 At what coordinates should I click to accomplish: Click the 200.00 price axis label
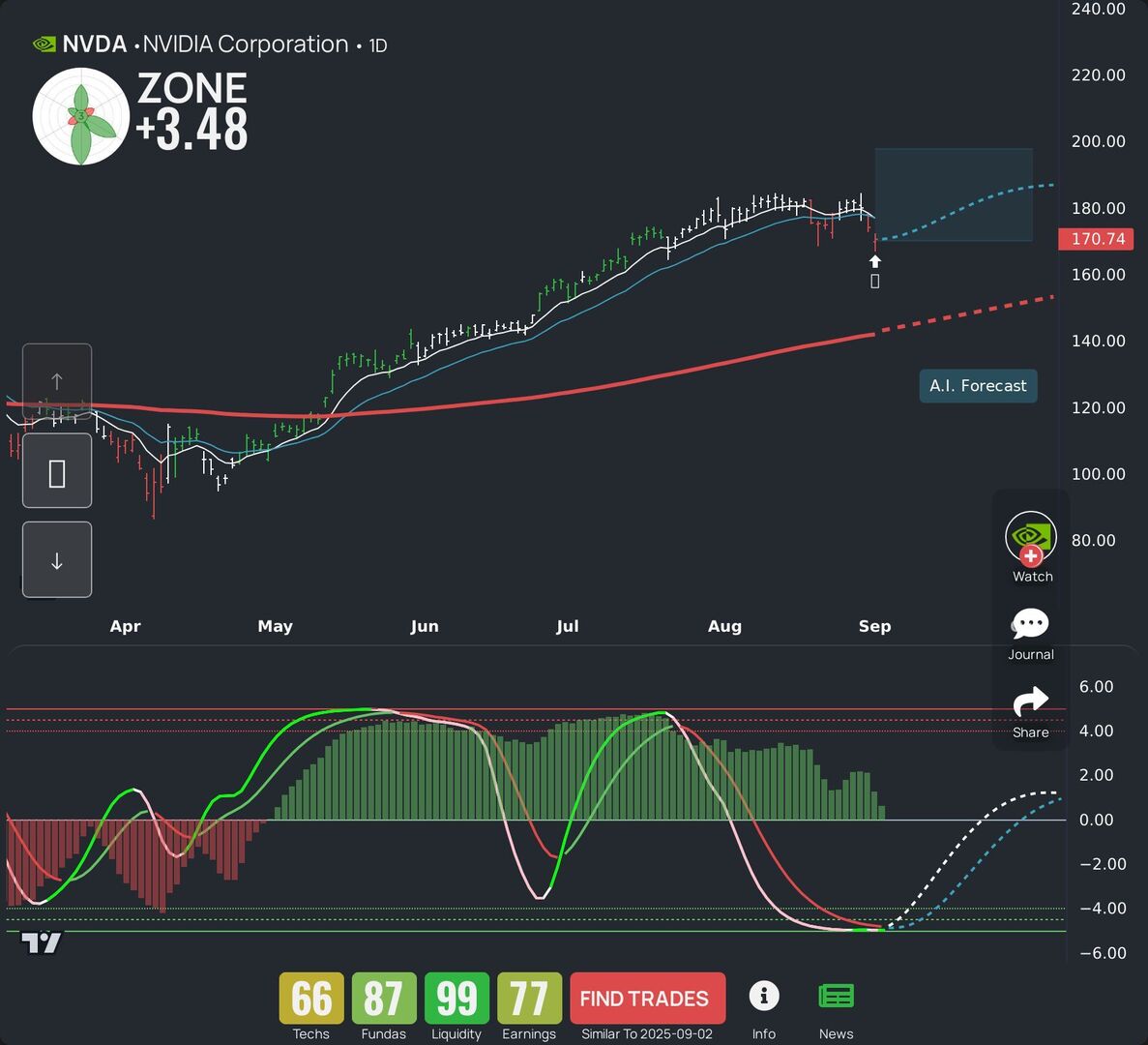pyautogui.click(x=1099, y=141)
